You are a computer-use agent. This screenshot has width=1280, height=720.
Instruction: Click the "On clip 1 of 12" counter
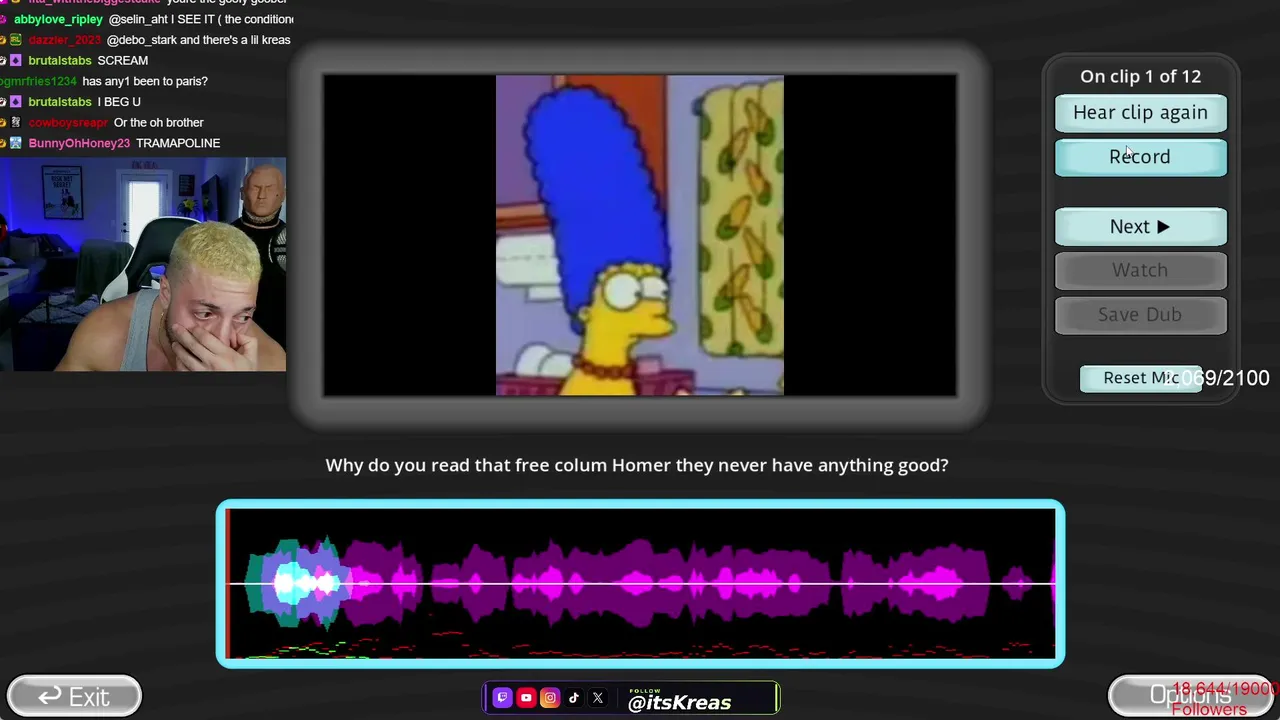1140,76
